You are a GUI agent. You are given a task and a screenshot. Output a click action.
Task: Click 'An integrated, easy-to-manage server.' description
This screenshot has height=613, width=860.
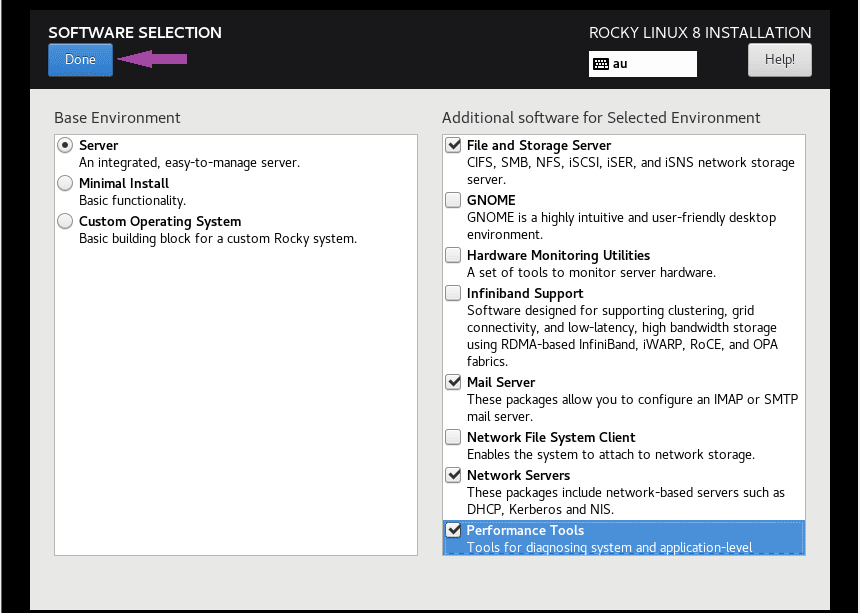pos(189,162)
